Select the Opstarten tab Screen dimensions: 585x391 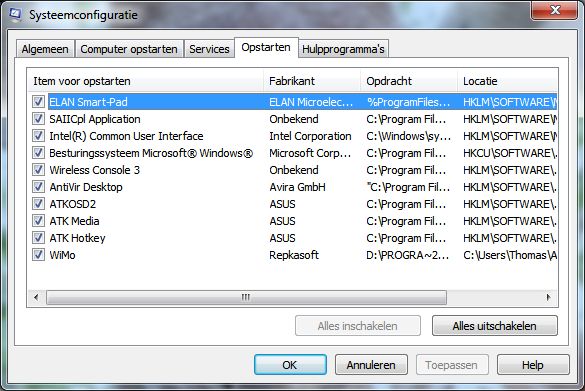pyautogui.click(x=266, y=47)
